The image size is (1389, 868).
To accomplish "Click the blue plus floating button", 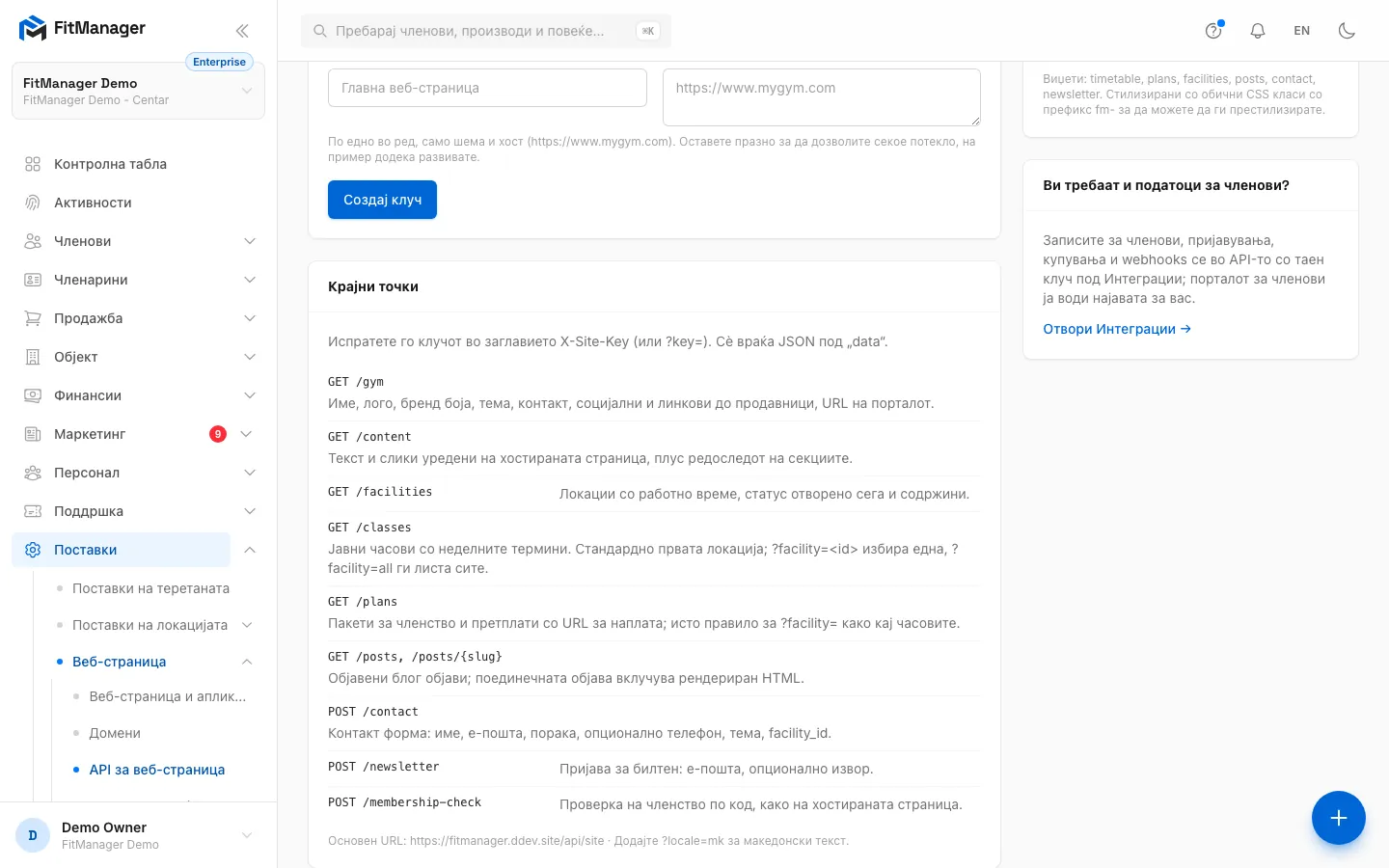I will pyautogui.click(x=1339, y=818).
